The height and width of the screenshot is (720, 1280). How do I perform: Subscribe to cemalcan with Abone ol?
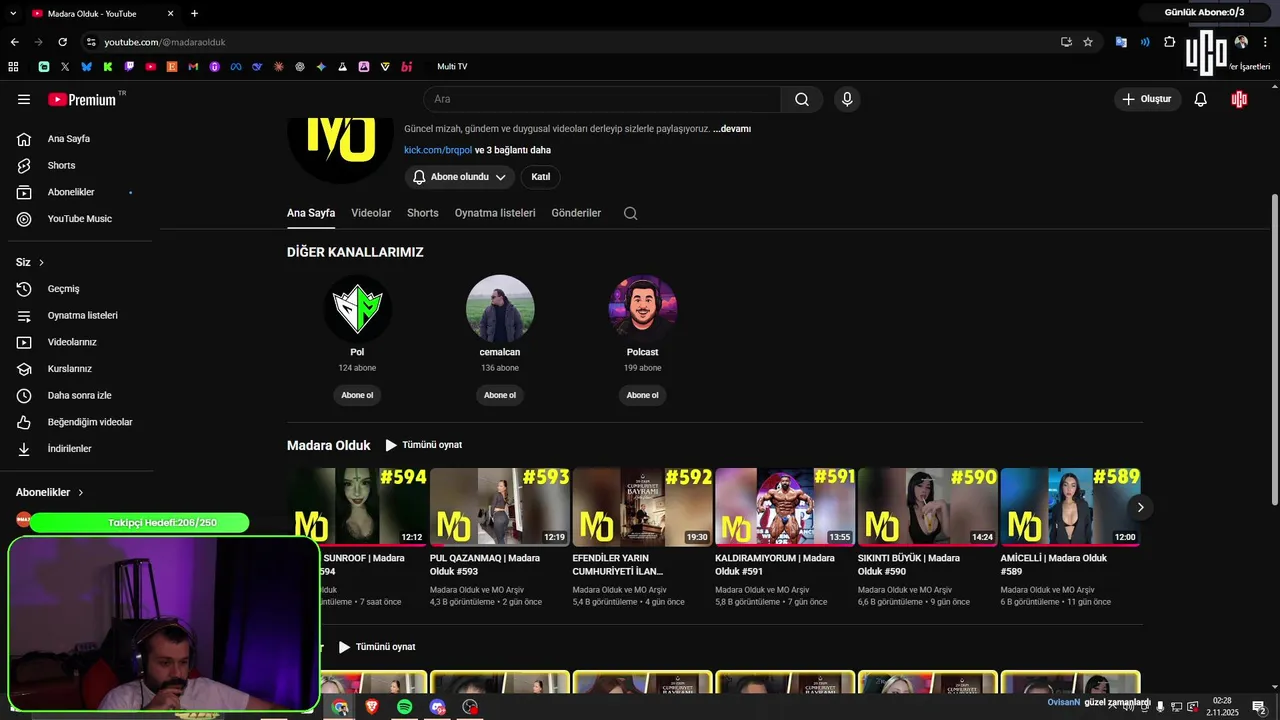500,395
